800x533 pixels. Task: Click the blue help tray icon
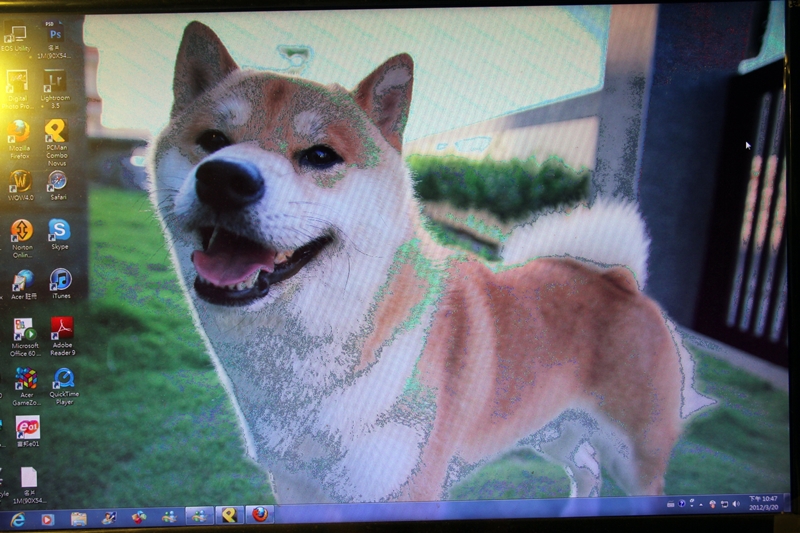682,504
